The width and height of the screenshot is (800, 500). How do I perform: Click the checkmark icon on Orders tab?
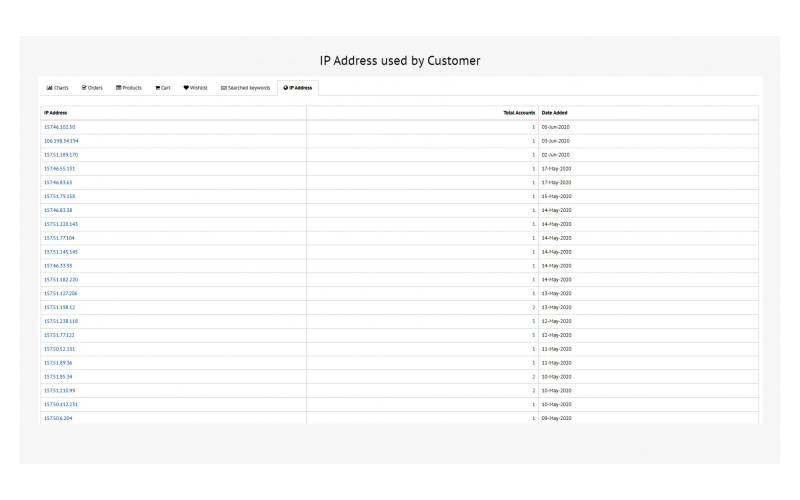click(84, 88)
